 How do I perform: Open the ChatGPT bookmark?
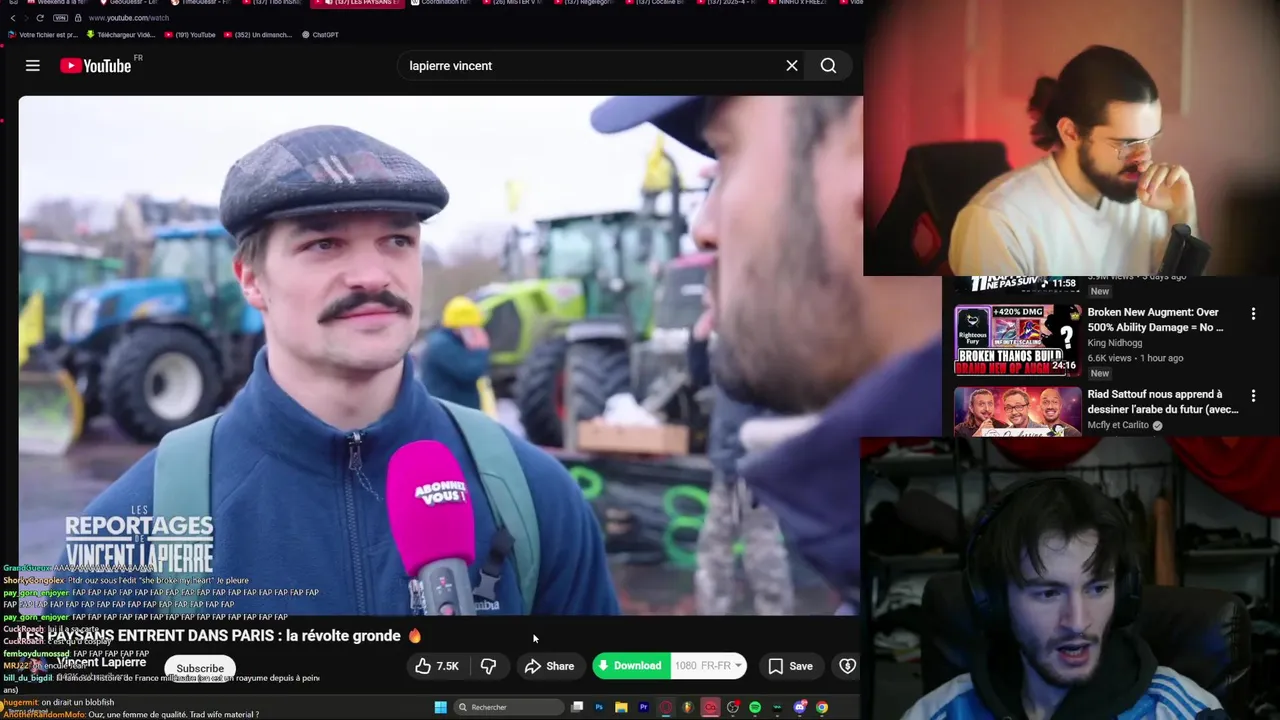click(319, 35)
